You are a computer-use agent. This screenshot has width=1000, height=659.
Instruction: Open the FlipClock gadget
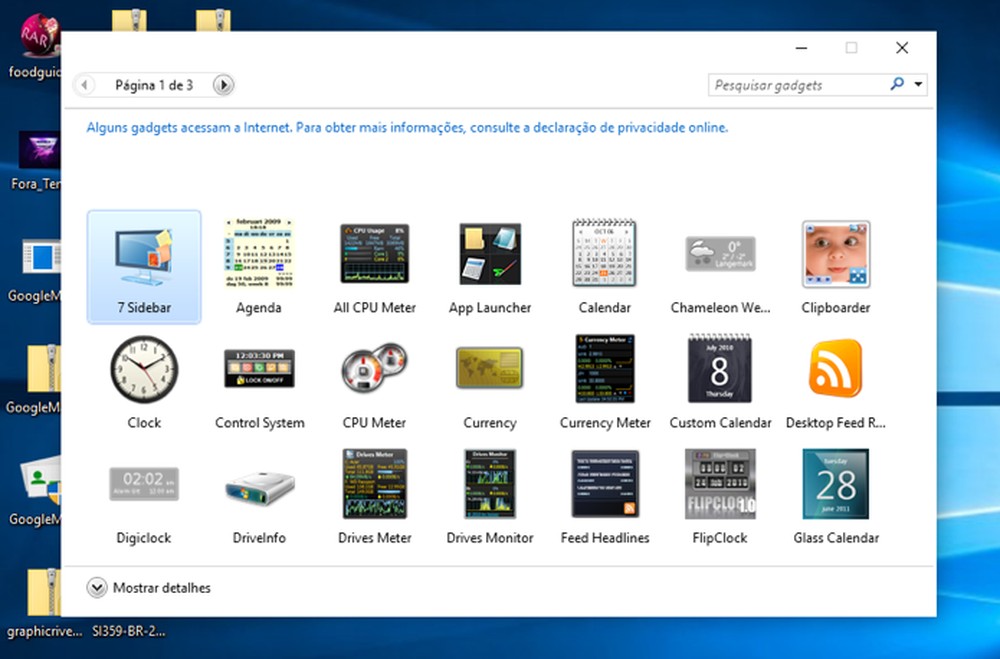click(720, 485)
